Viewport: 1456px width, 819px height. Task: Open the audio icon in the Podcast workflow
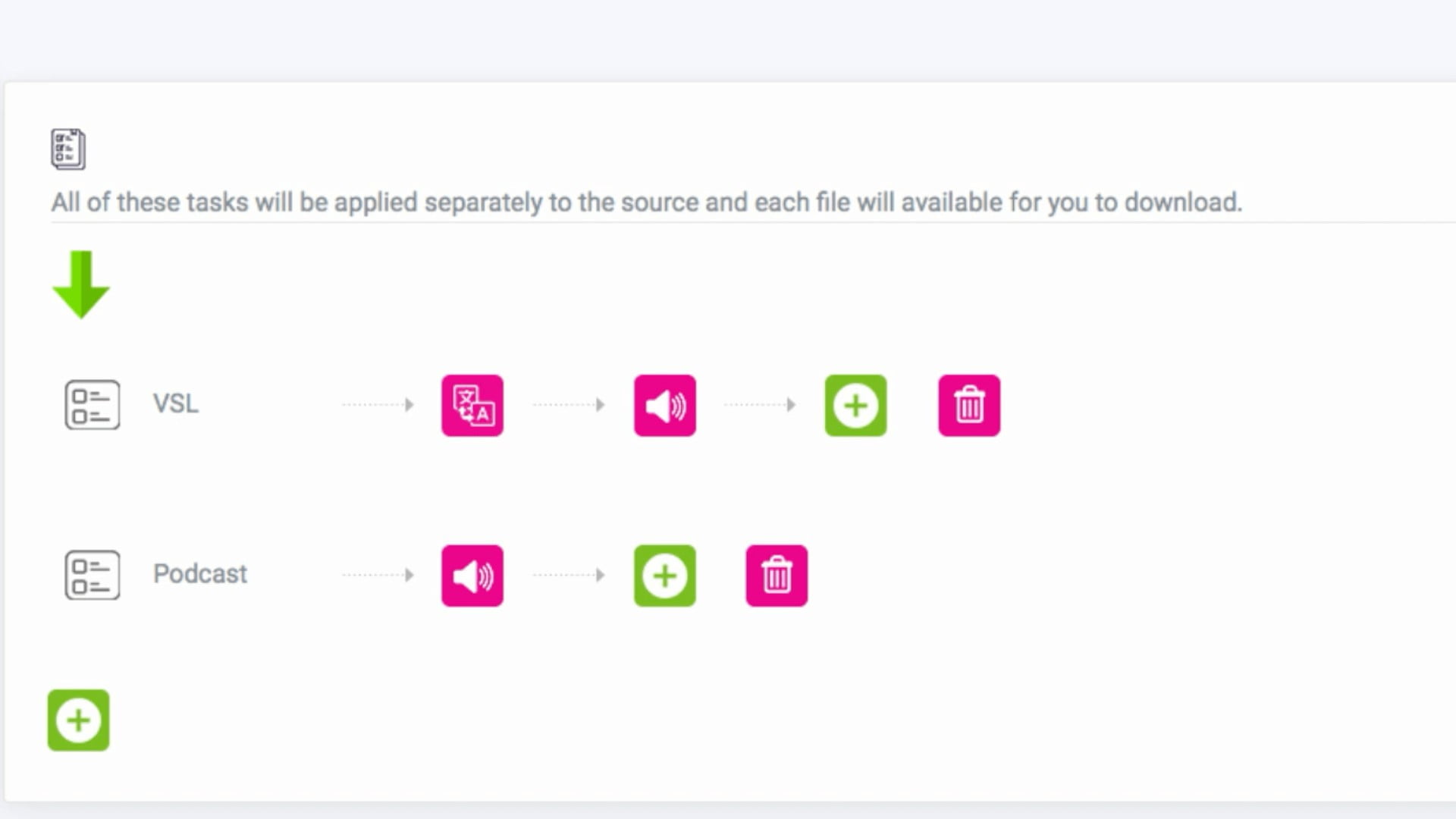[x=472, y=576]
